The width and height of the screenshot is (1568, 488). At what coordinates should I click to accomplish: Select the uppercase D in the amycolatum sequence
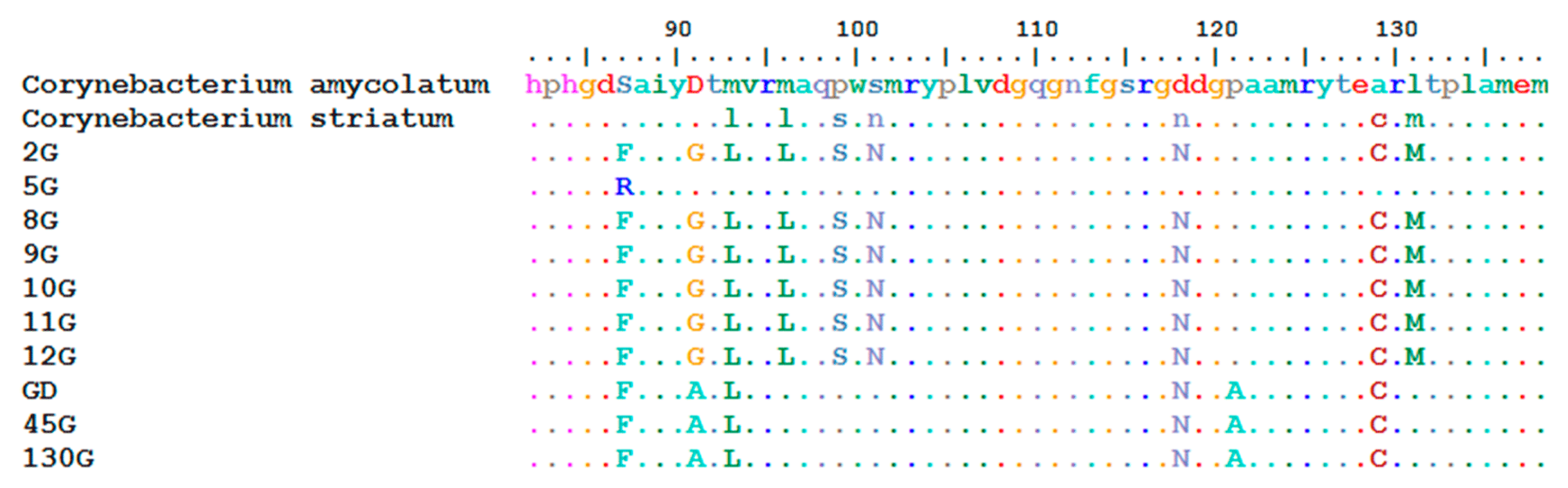(696, 85)
